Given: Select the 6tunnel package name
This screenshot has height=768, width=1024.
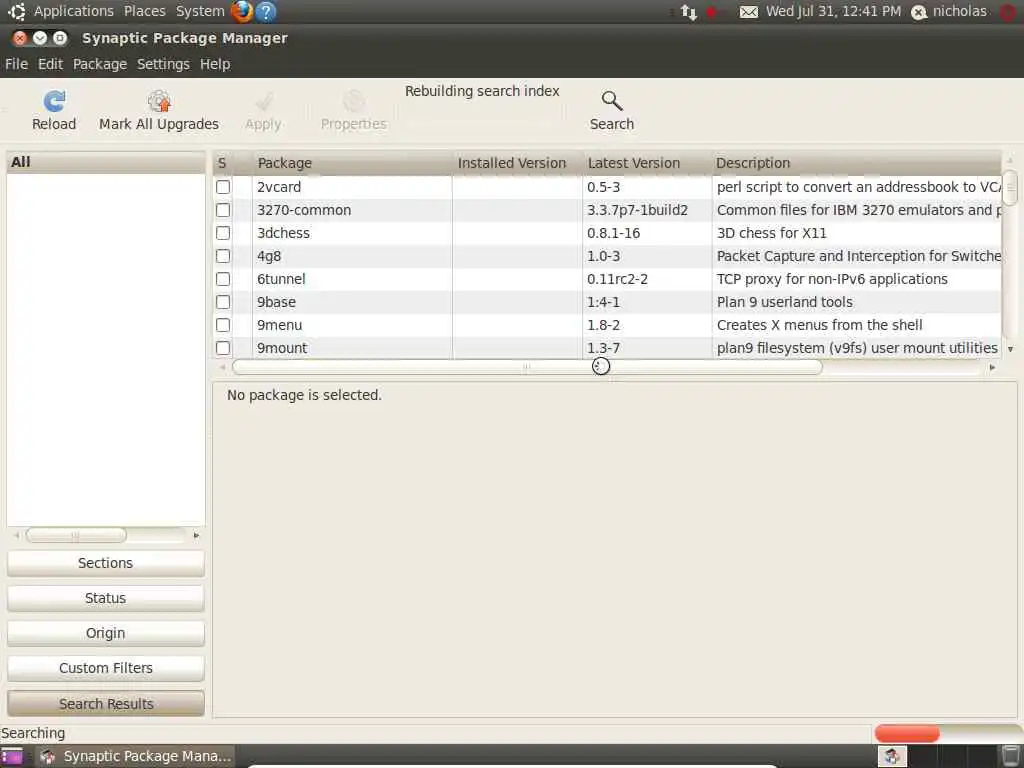Looking at the screenshot, I should click(x=281, y=279).
